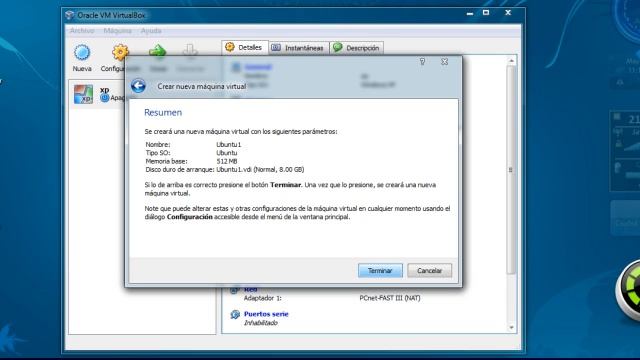Minimize the Oracle VM VirtualBox window
This screenshot has width=640, height=360.
[x=470, y=13]
